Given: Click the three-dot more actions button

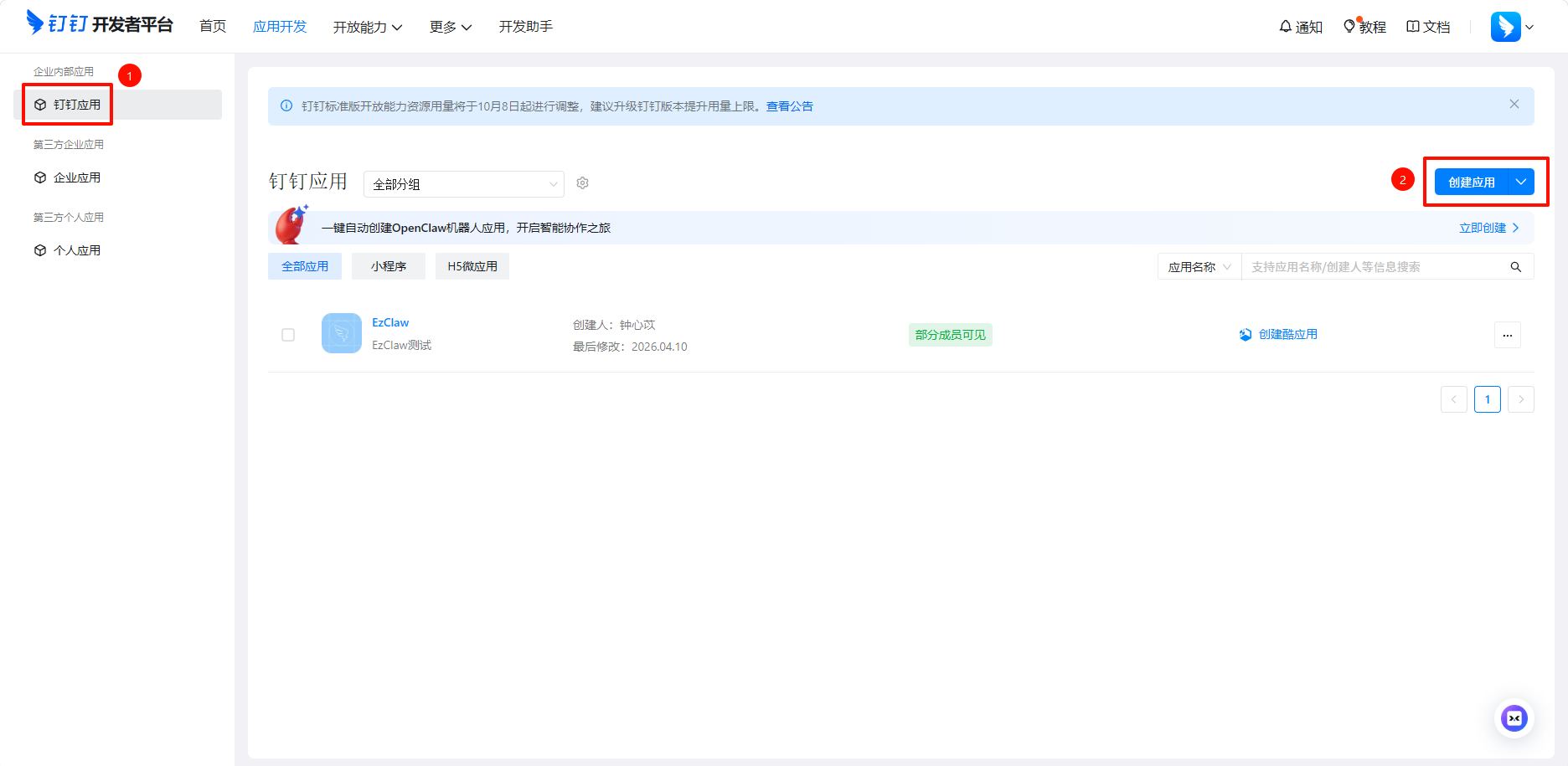Looking at the screenshot, I should 1507,335.
